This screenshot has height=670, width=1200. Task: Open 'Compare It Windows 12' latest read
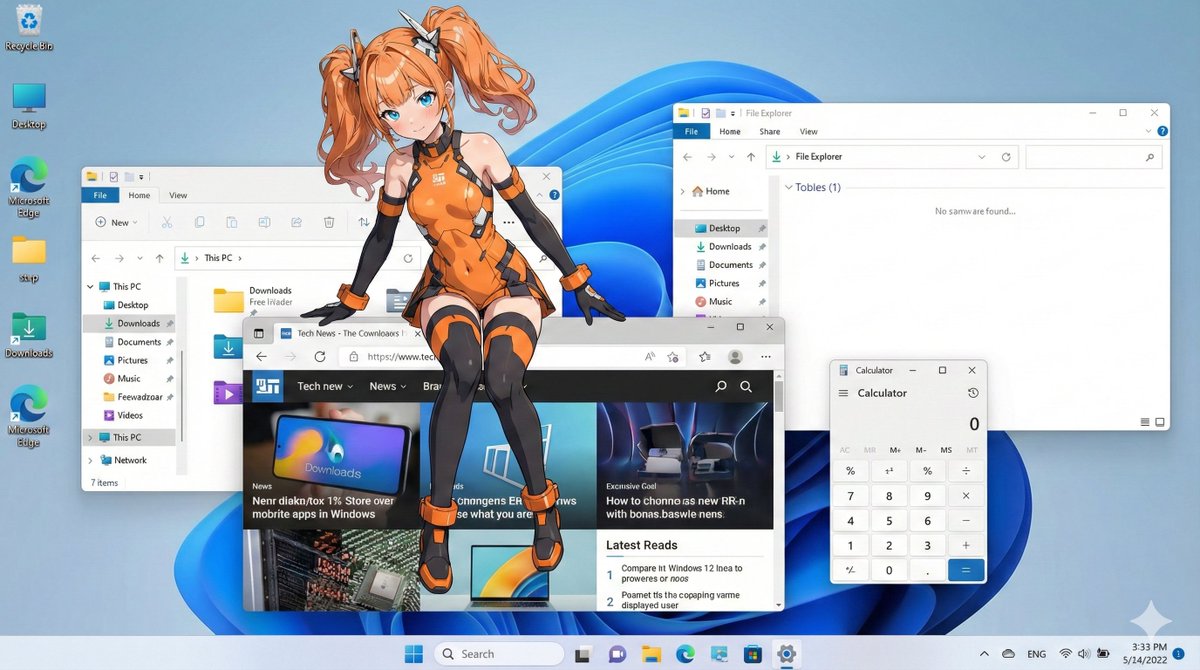click(682, 573)
